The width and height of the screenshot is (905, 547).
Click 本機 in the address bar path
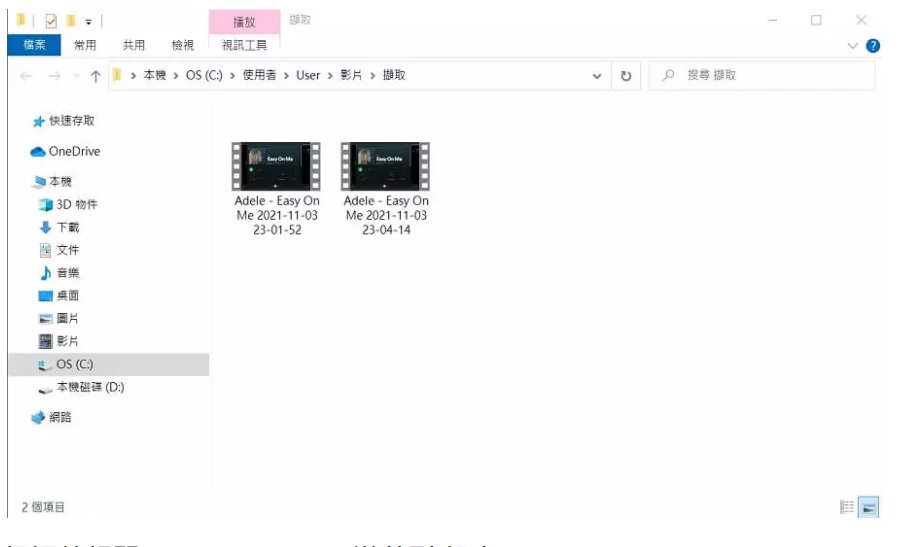coord(155,75)
